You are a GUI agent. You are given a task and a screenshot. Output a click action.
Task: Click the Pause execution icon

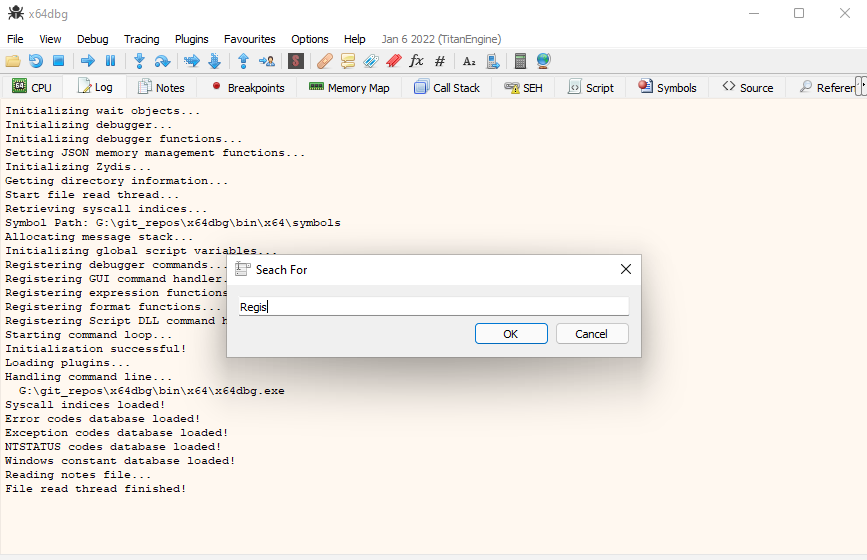pos(111,61)
